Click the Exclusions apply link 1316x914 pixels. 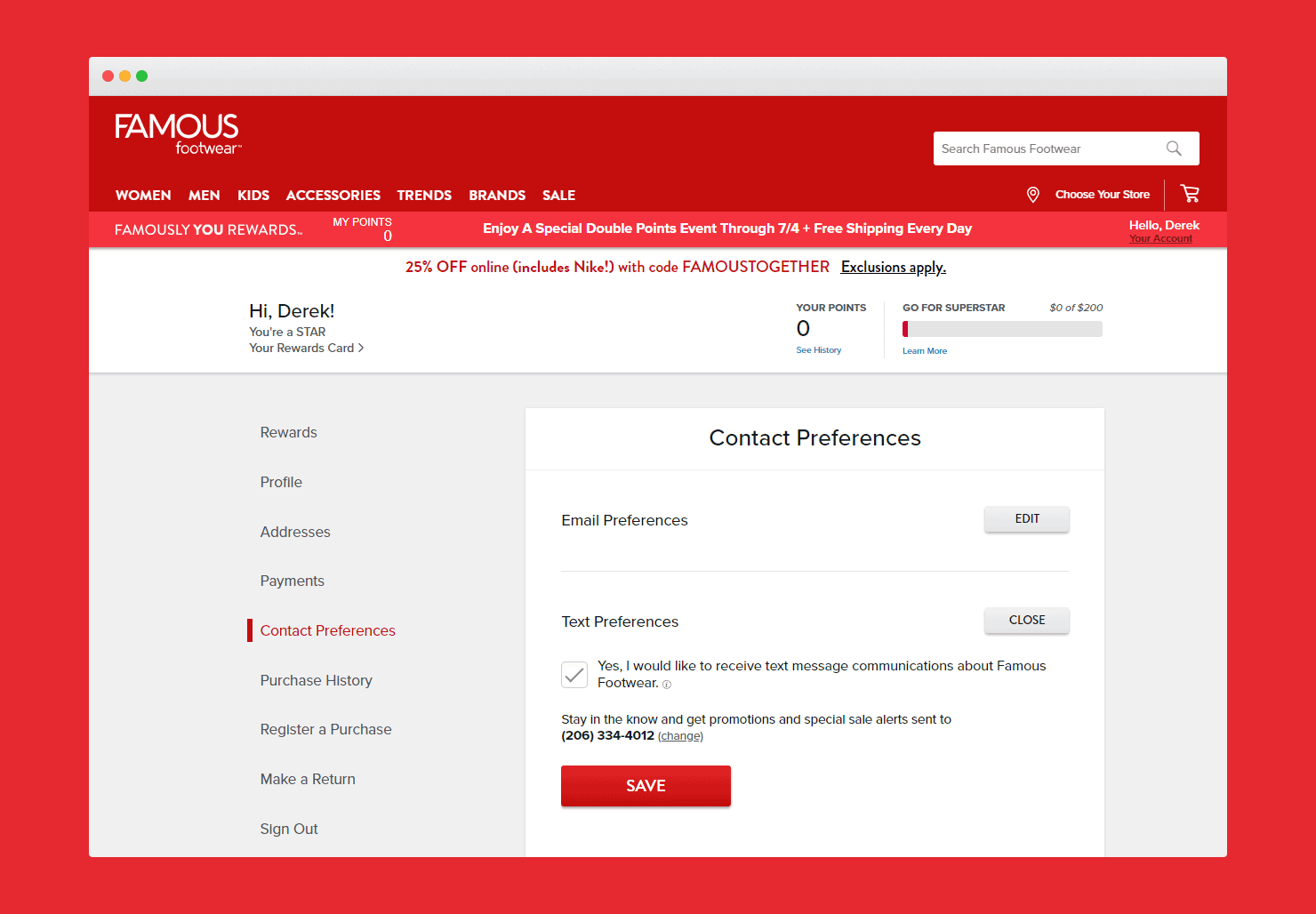tap(894, 268)
